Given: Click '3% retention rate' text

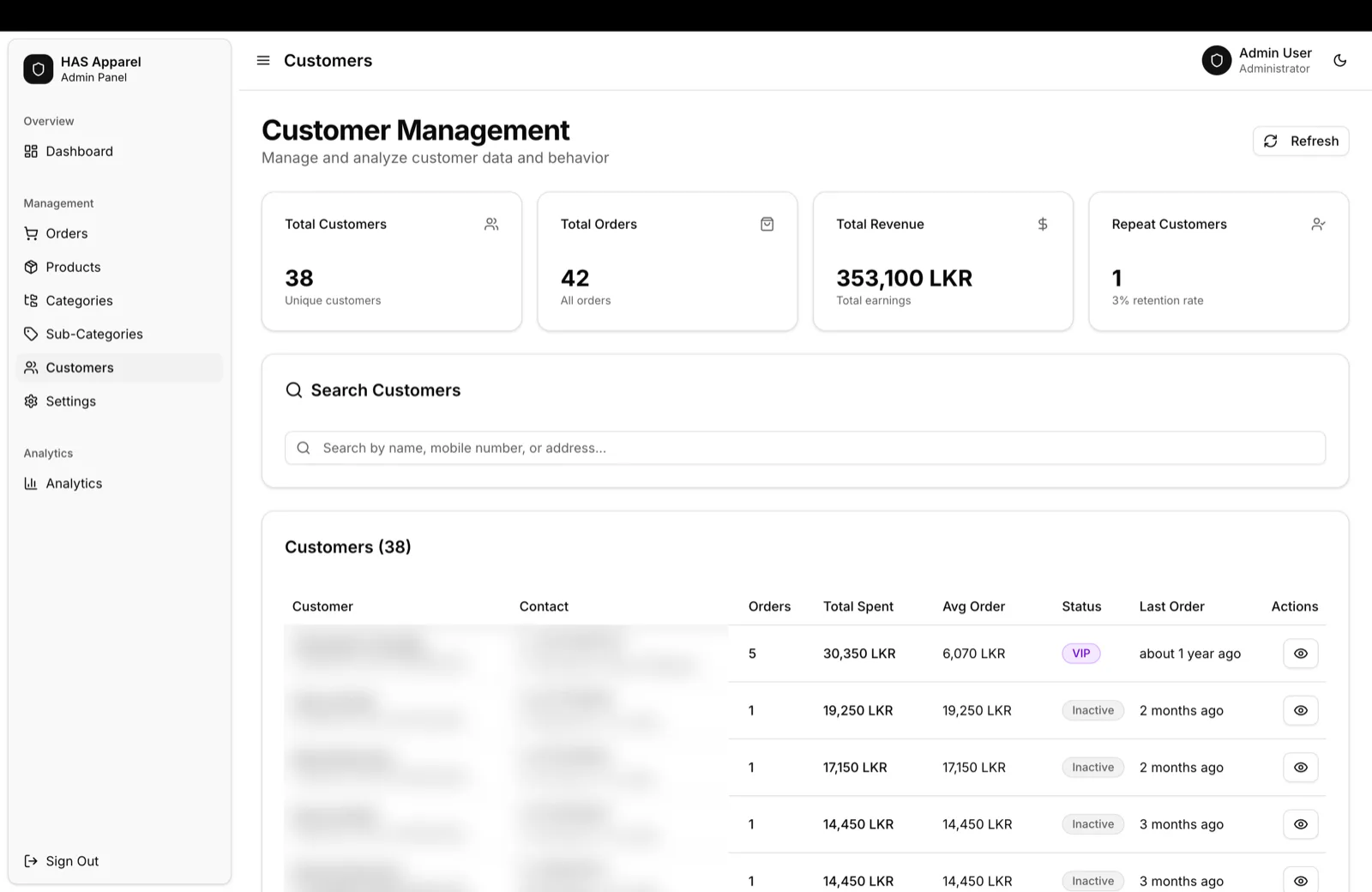Looking at the screenshot, I should 1158,300.
